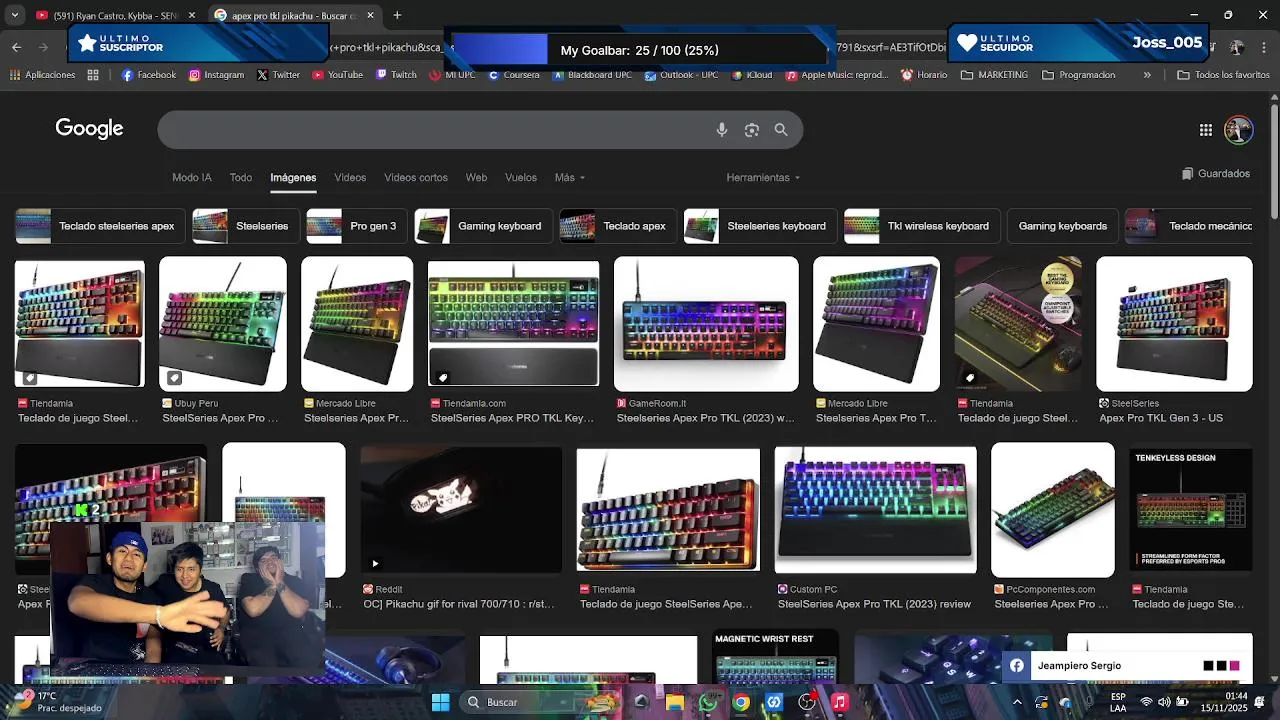Switch to Modo IA tab
Viewport: 1280px width, 720px height.
[x=192, y=177]
